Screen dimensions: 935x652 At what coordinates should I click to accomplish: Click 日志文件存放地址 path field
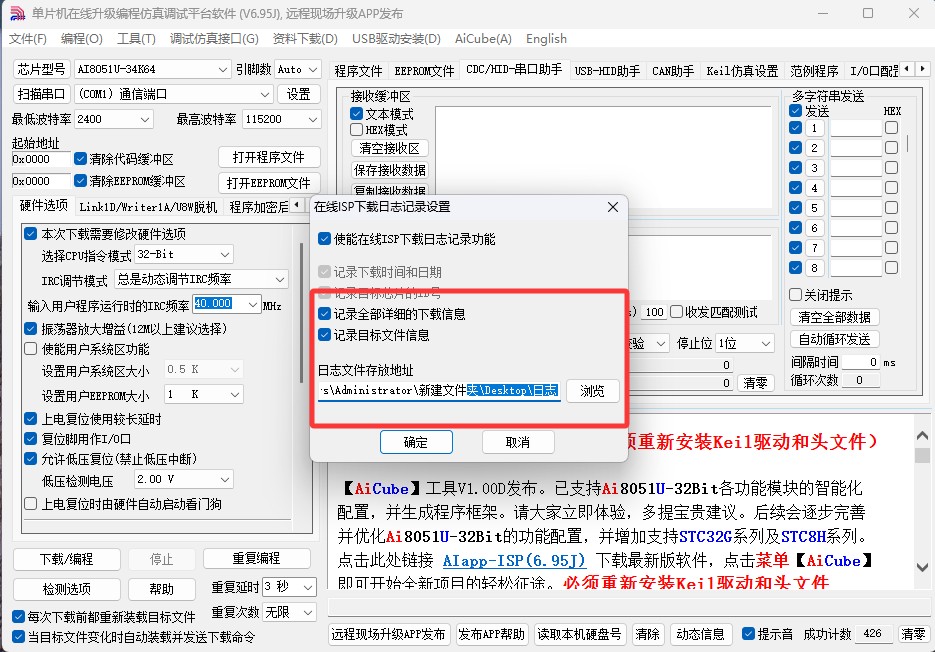pos(439,391)
